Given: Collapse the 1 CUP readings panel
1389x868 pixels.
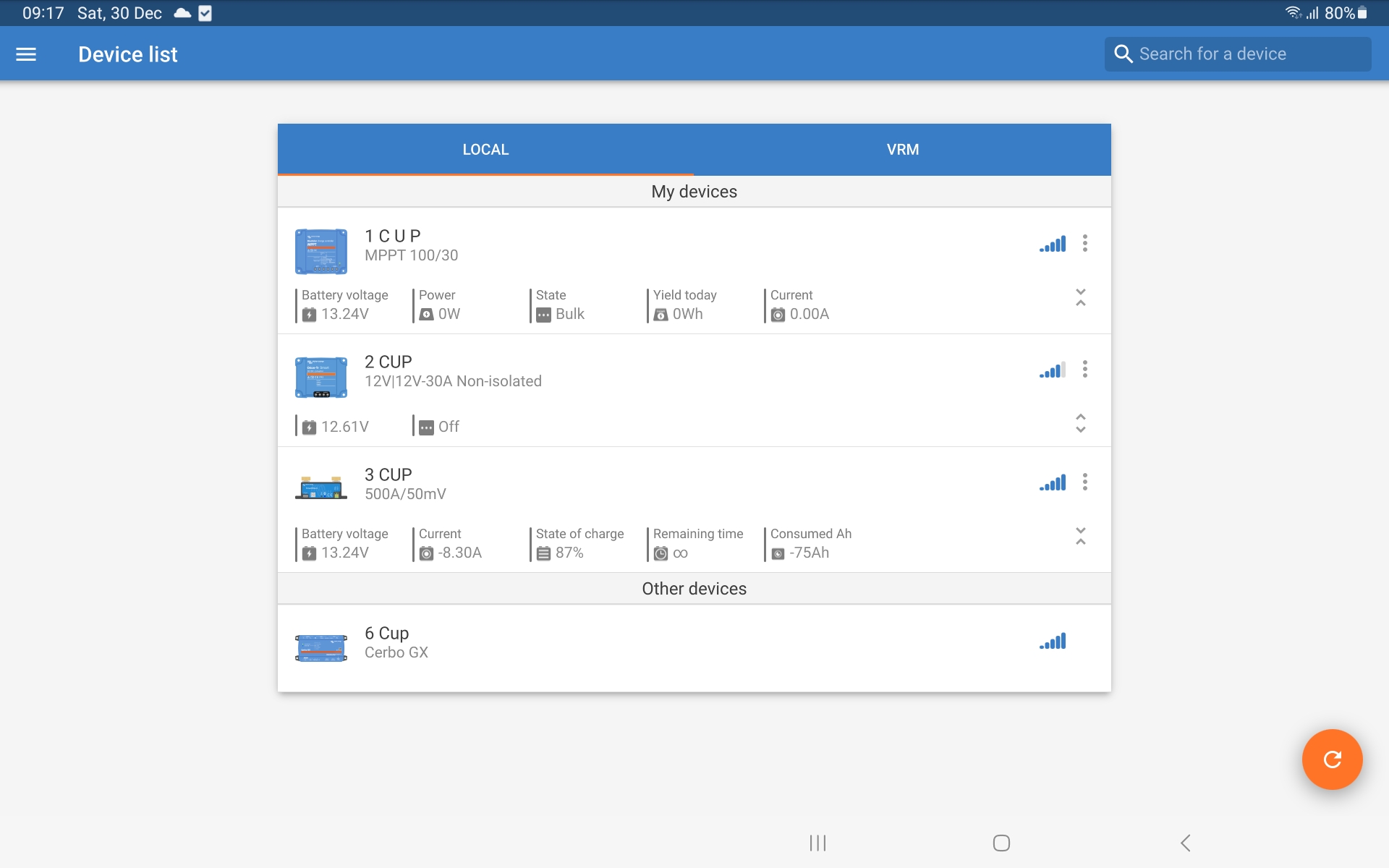Looking at the screenshot, I should coord(1080,297).
